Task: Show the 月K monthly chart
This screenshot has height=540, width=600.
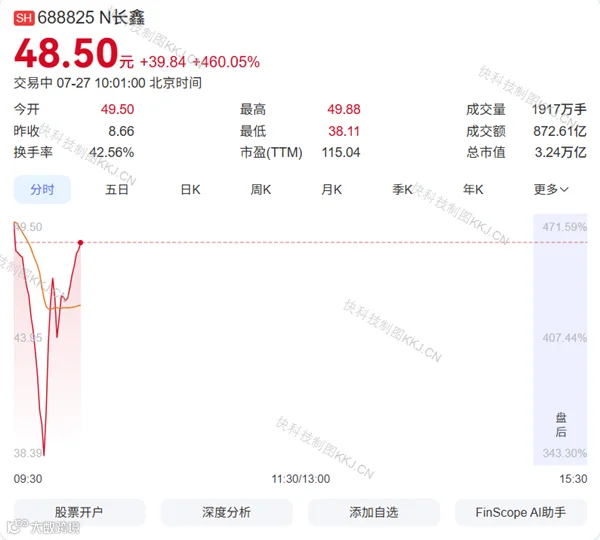Action: (x=331, y=189)
